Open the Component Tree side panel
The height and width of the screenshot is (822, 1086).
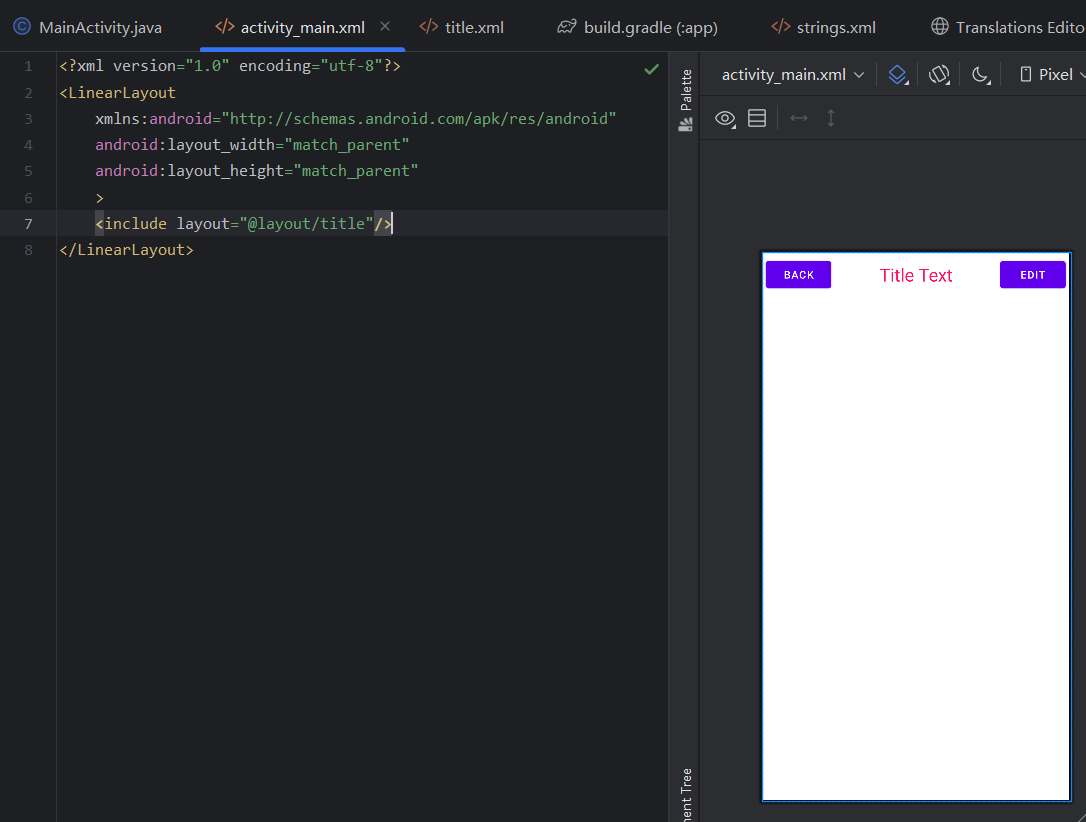(x=686, y=793)
